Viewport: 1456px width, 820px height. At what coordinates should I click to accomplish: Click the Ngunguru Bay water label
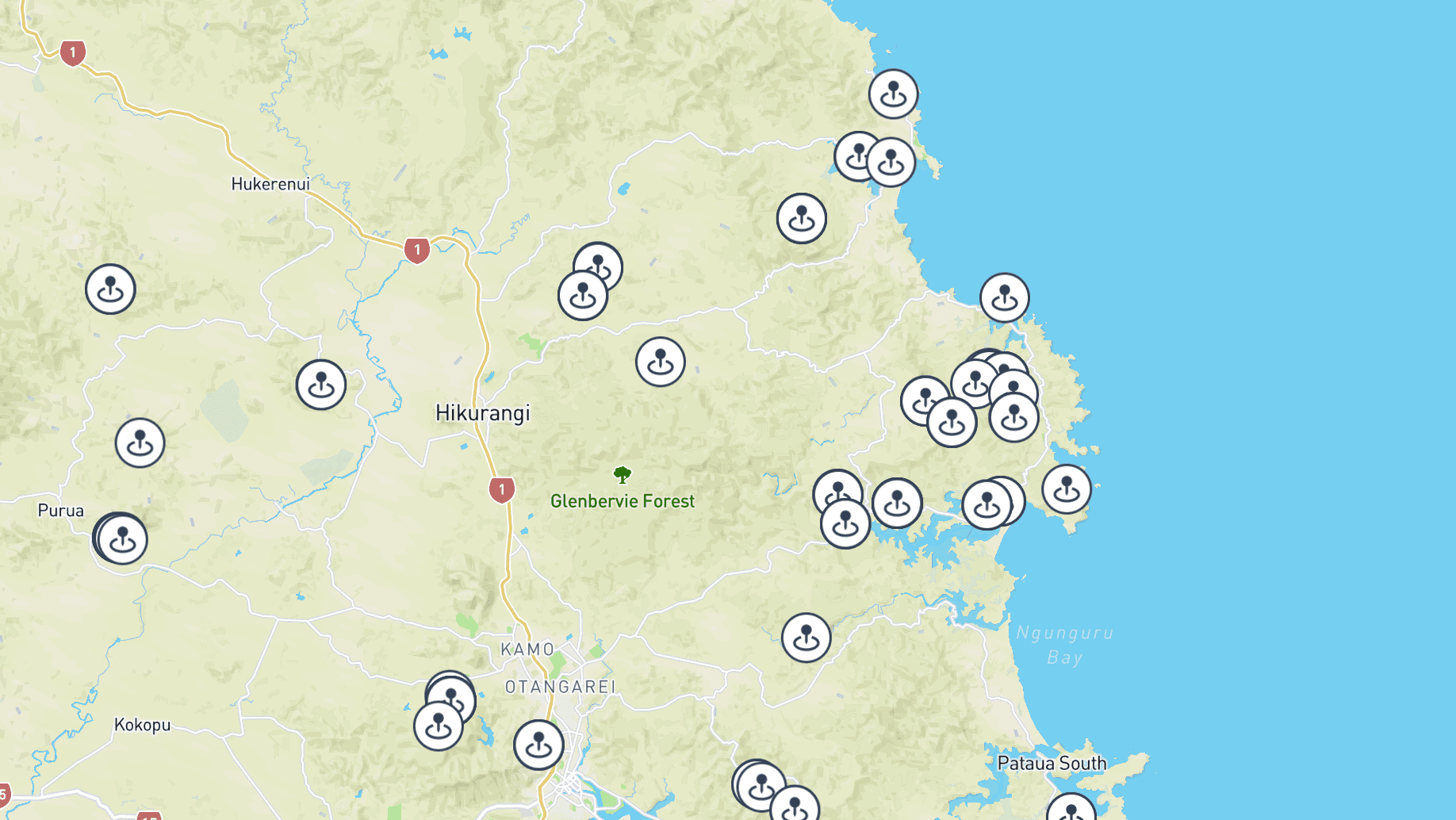(1065, 645)
